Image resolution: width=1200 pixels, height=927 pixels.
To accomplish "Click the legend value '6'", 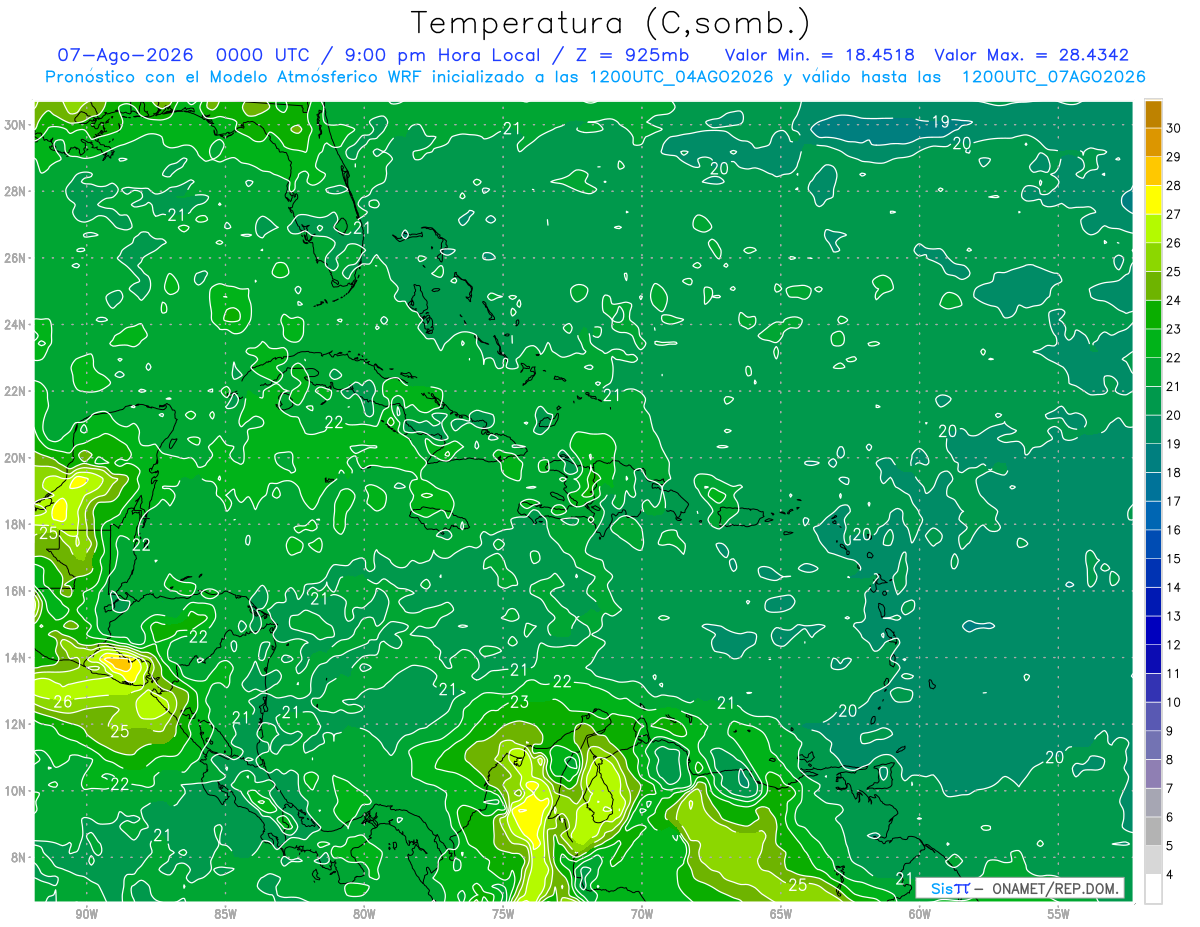I will tap(1170, 817).
